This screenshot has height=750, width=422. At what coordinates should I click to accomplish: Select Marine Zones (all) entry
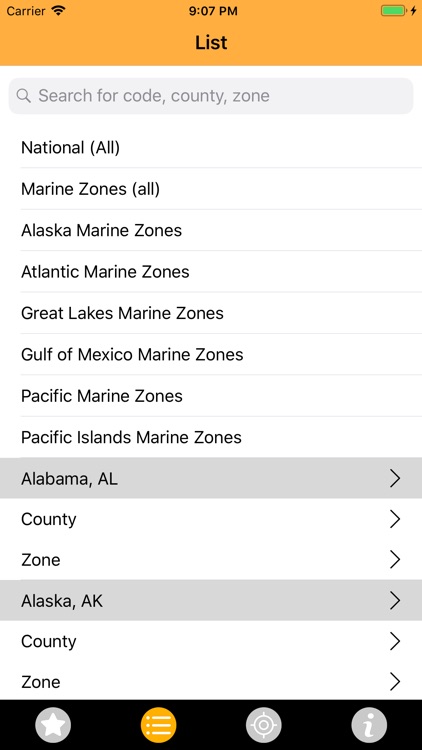coord(211,189)
